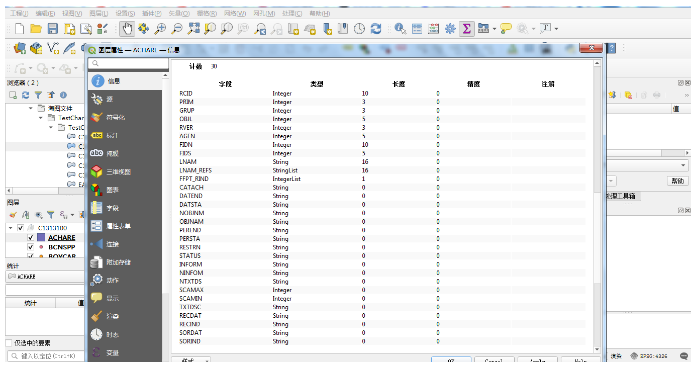Collapse the TestChar entry in the browser tree
This screenshot has height=371, width=699.
pos(41,118)
